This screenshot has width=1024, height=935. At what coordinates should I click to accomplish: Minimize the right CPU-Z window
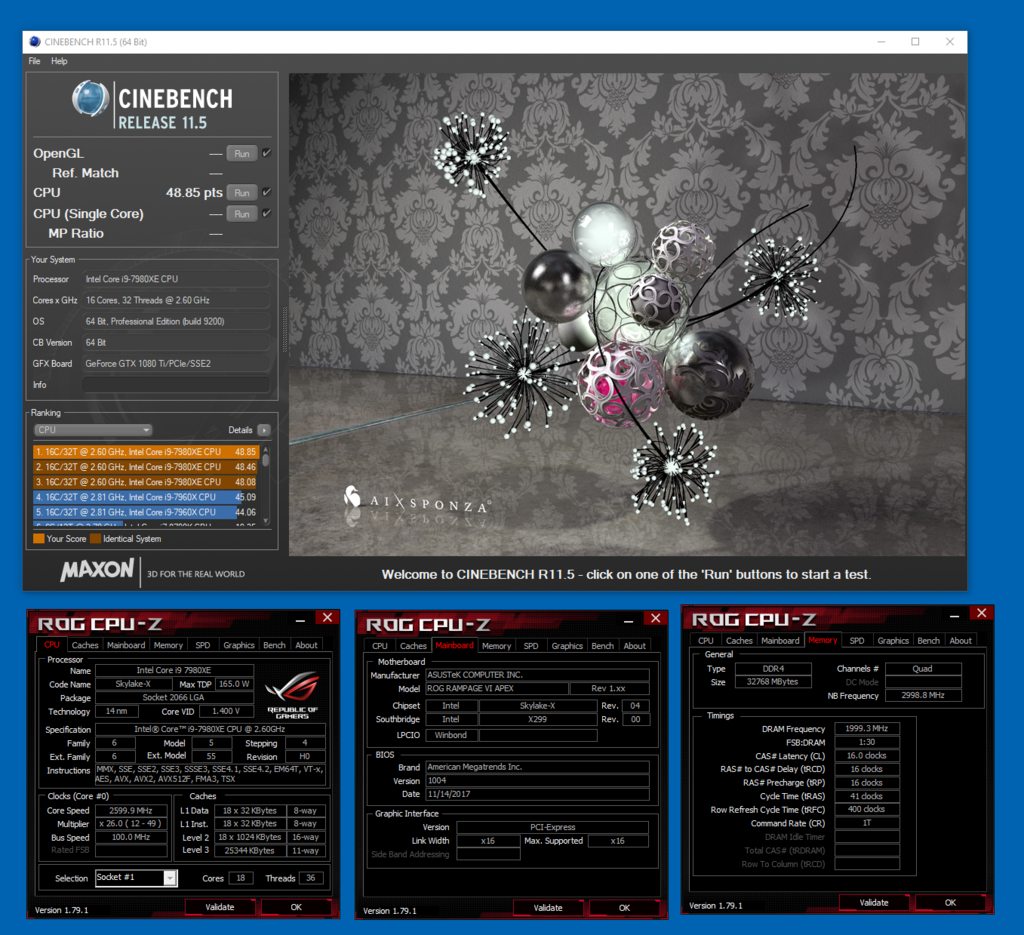click(x=954, y=615)
